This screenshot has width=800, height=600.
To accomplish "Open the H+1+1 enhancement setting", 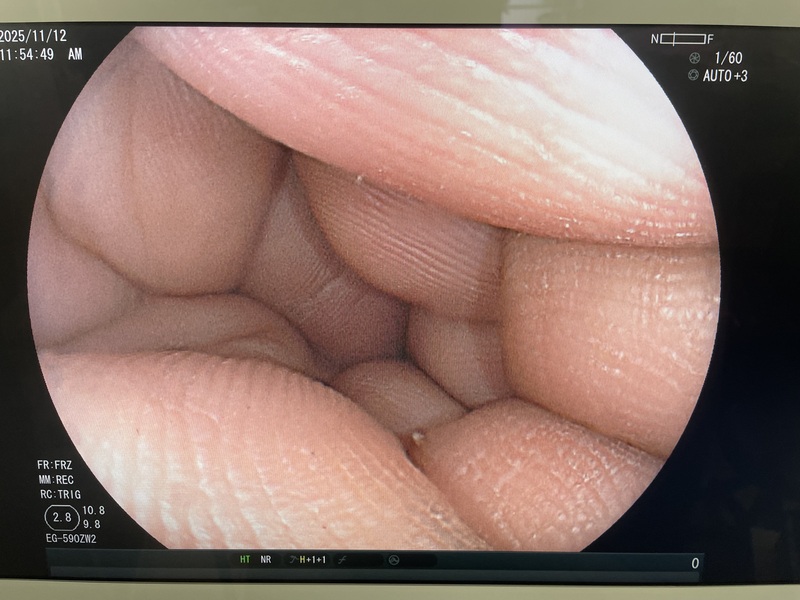I will click(x=311, y=560).
